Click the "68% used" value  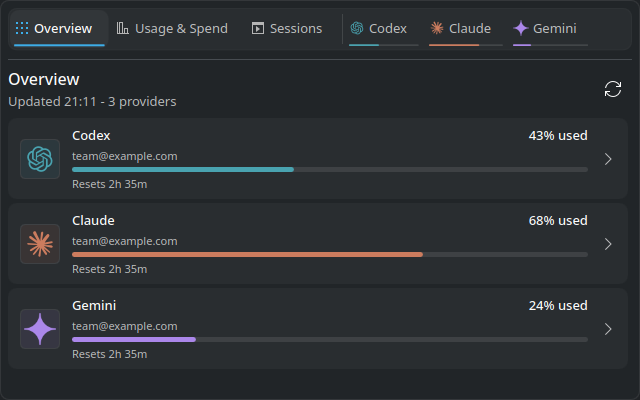pyautogui.click(x=558, y=220)
